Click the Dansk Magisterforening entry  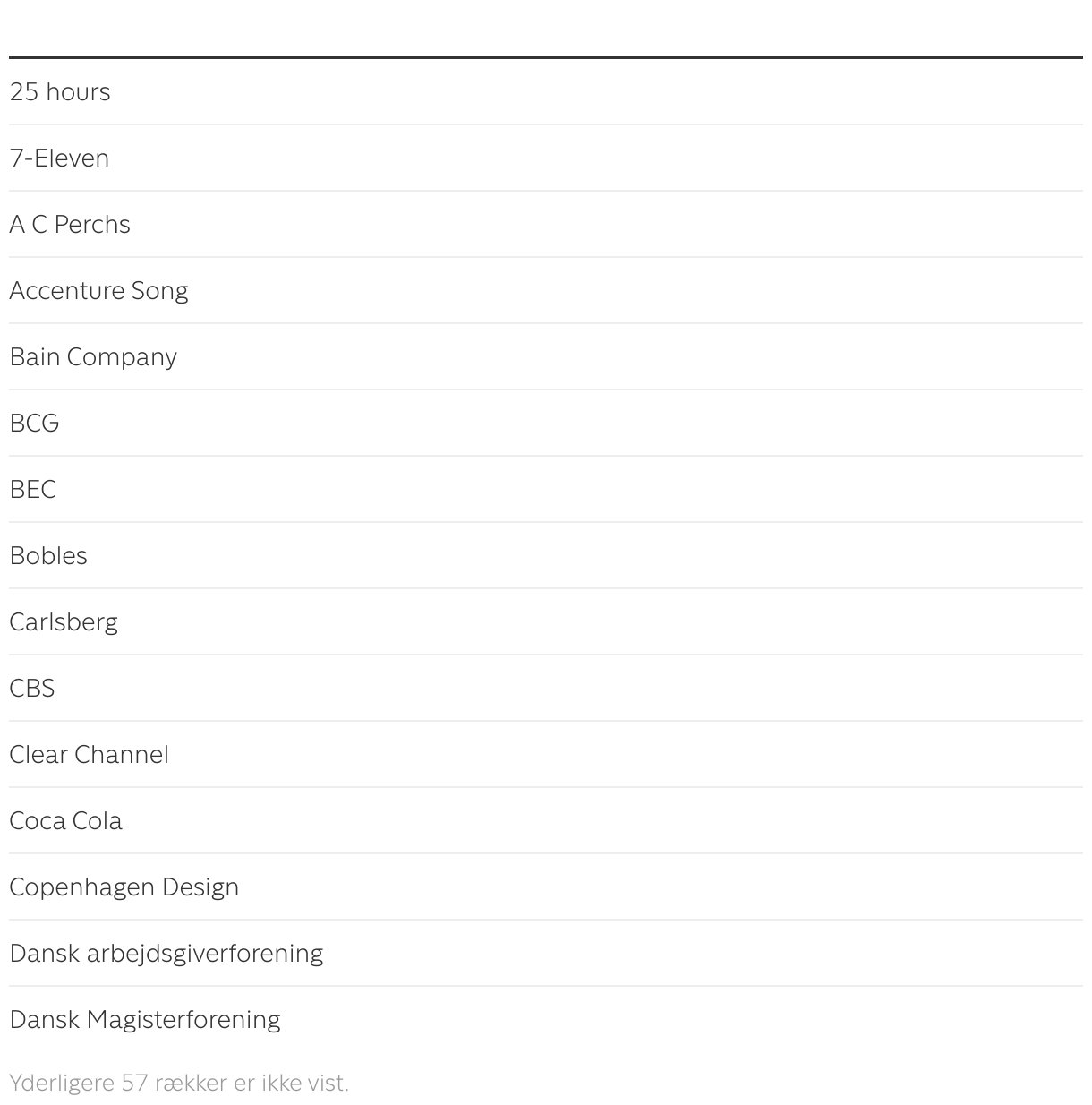pos(145,1019)
